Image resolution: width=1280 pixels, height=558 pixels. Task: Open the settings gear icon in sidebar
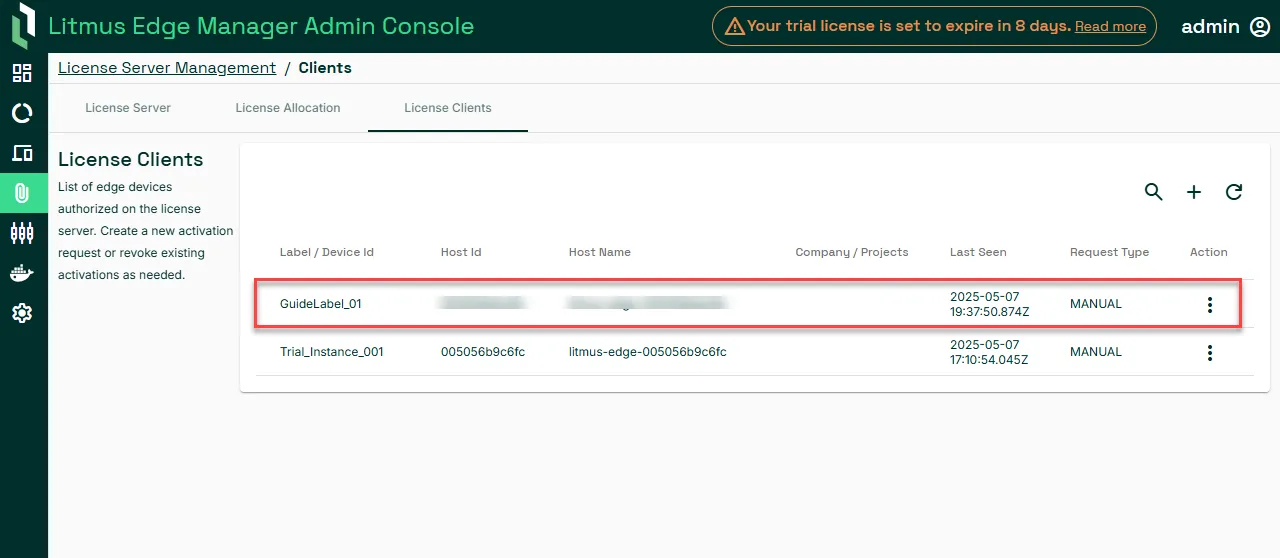pos(22,313)
